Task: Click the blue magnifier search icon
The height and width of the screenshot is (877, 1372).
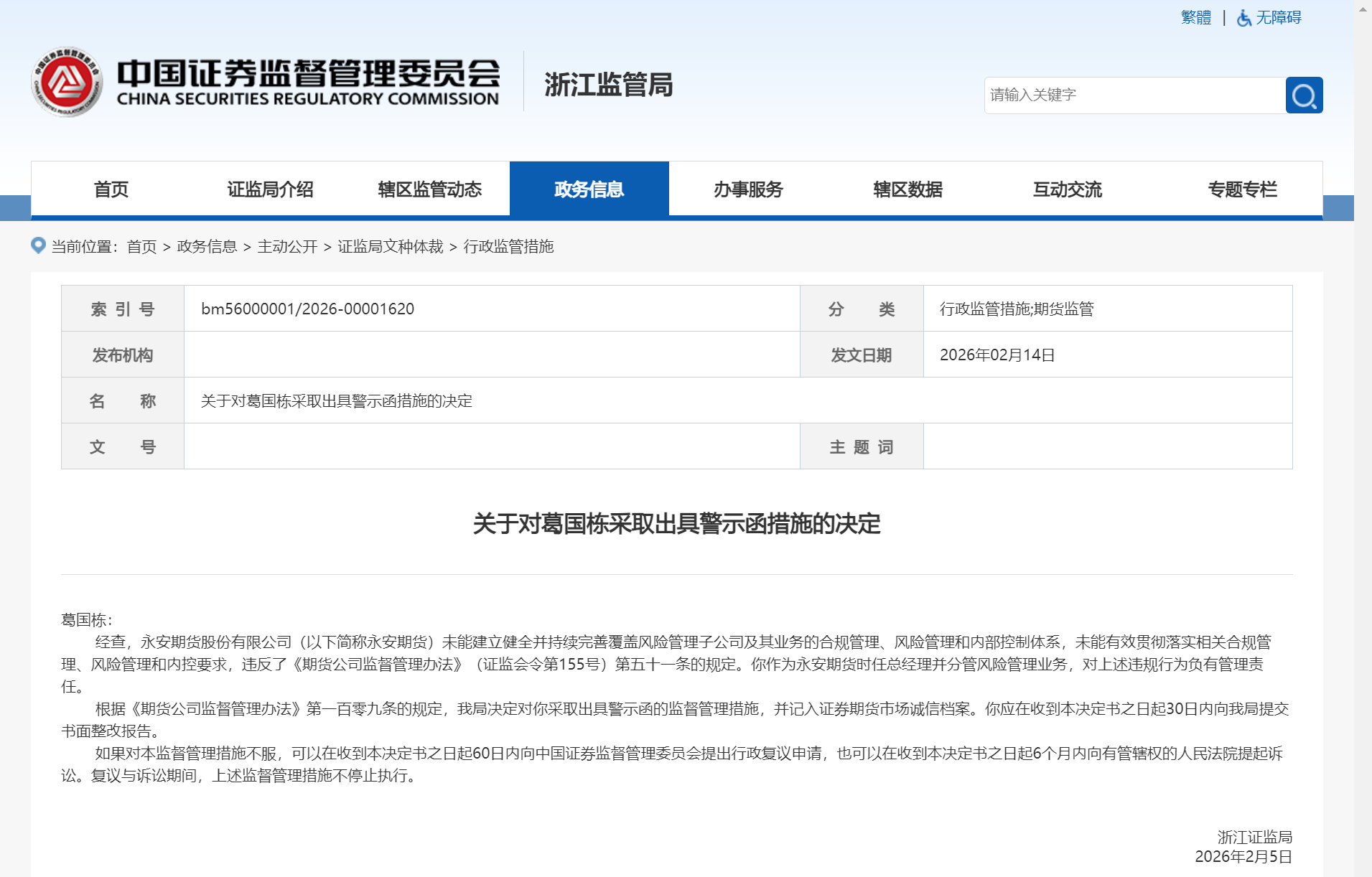Action: tap(1303, 95)
